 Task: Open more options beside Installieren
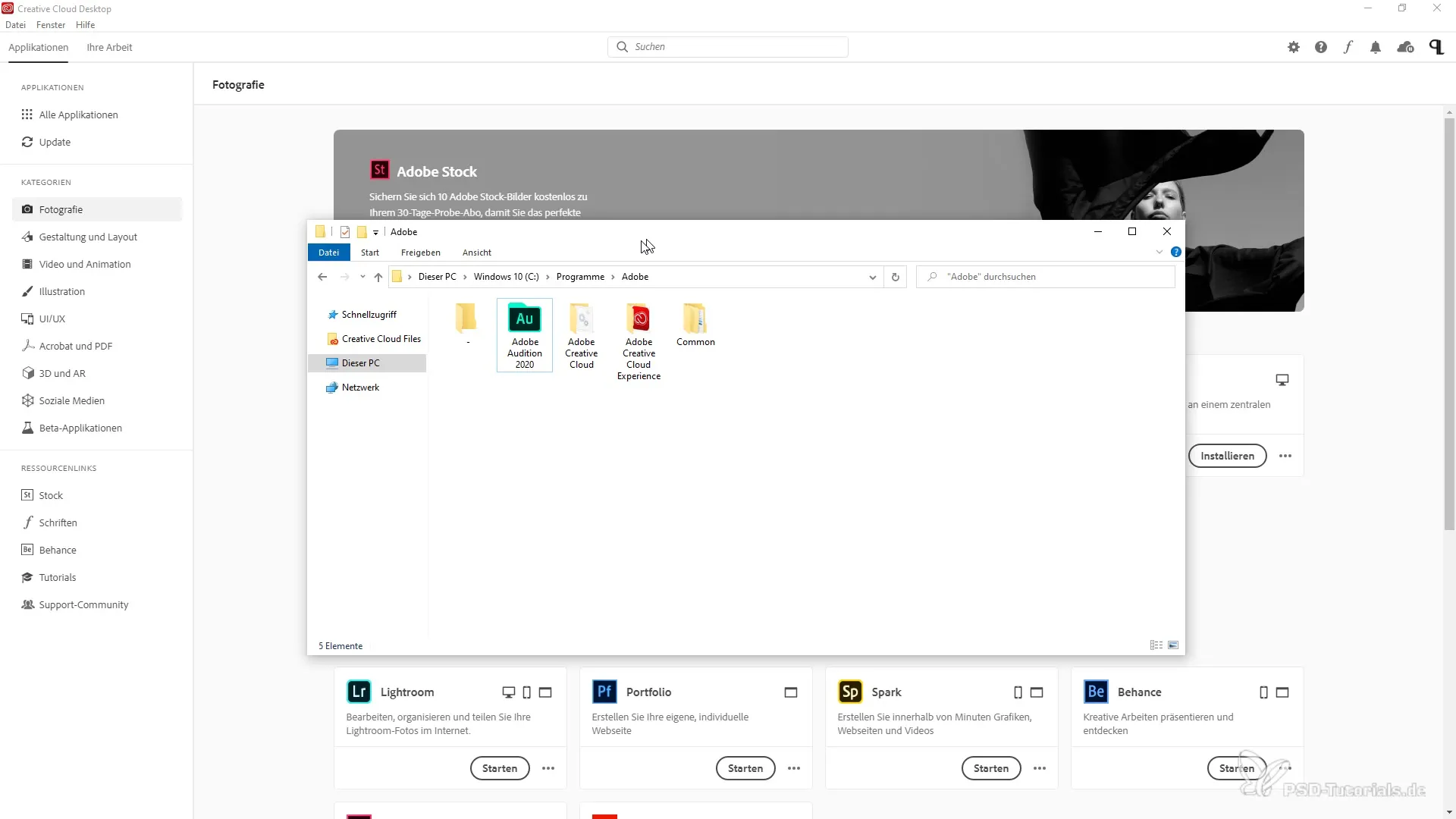1285,456
